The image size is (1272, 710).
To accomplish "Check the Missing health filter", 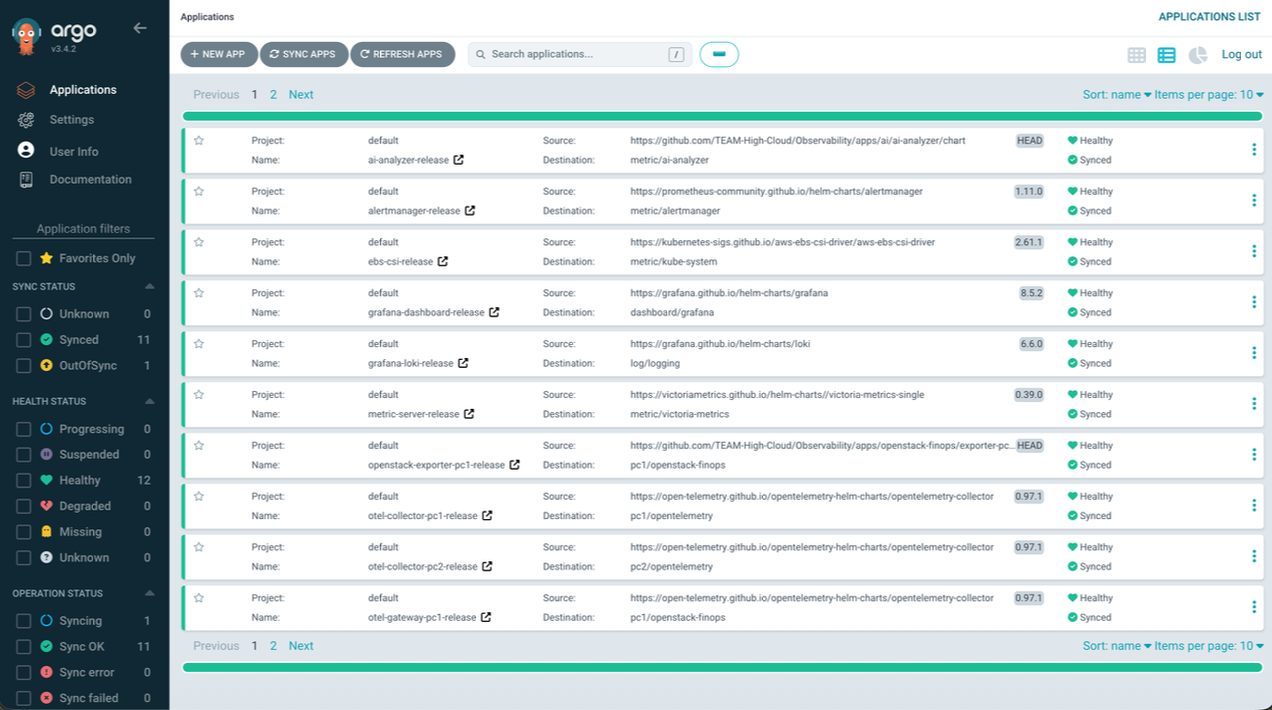I will coord(23,533).
